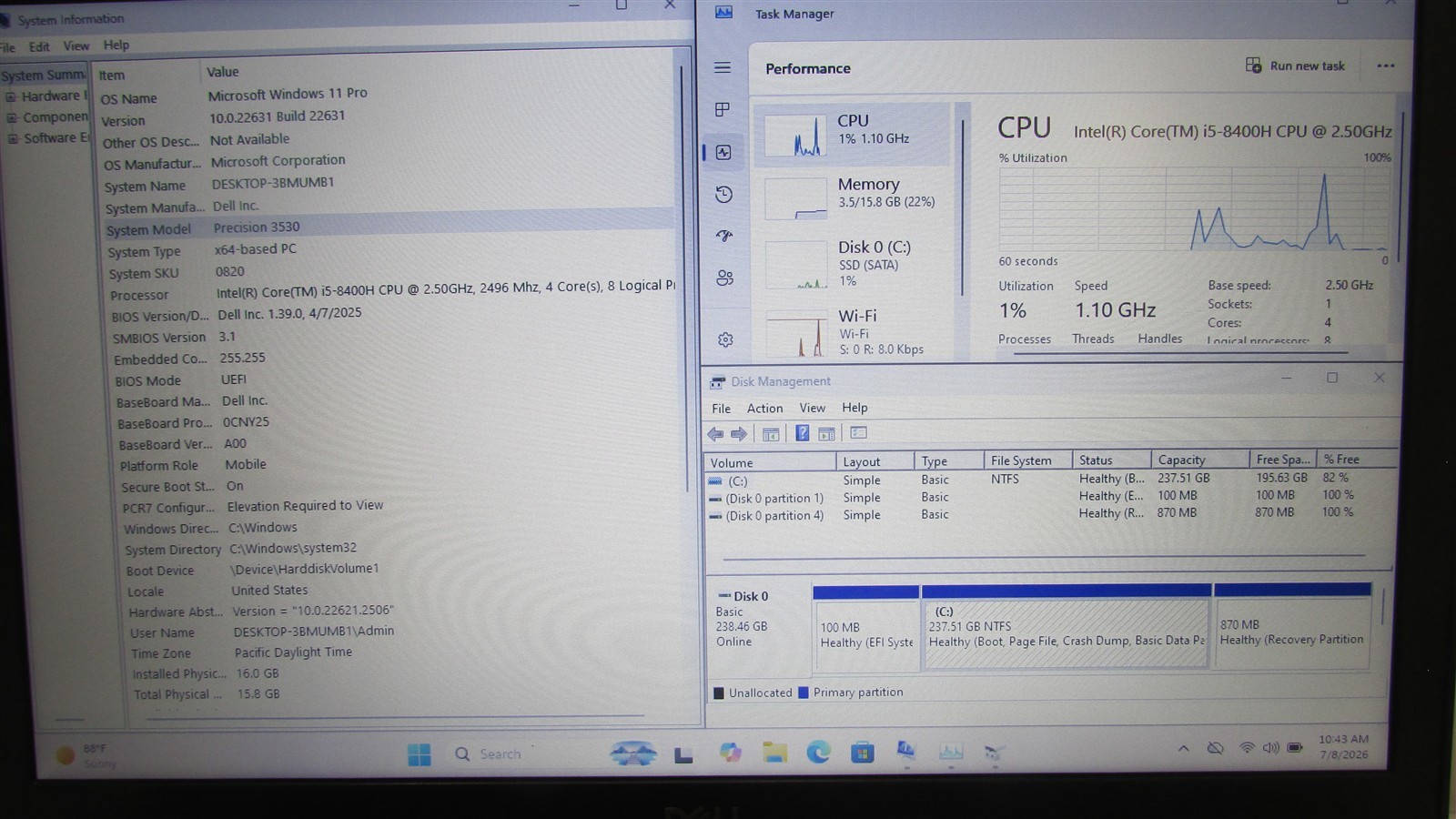
Task: Sort by % Free column header
Action: click(x=1355, y=459)
